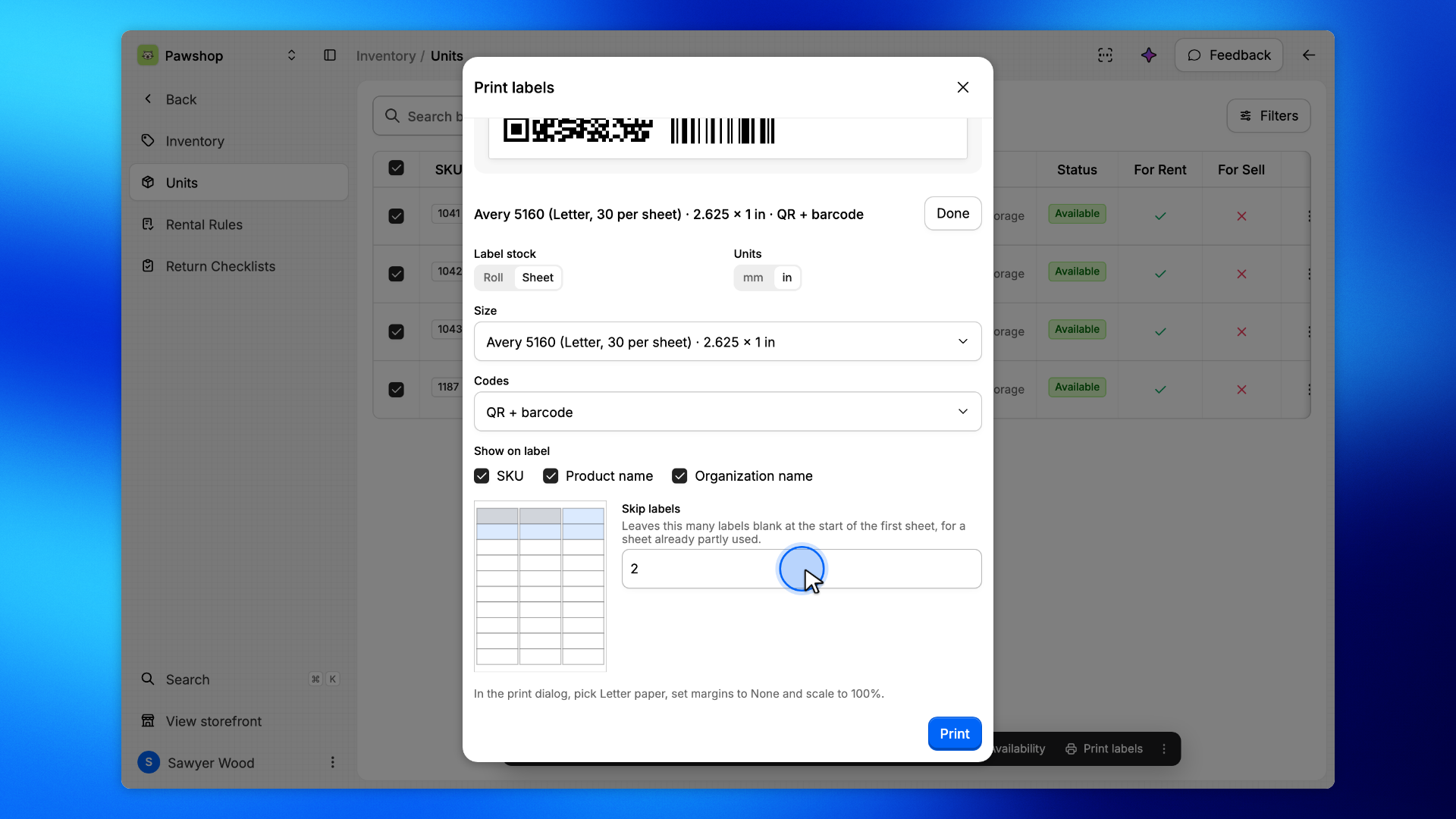
Task: Select Sheet label stock
Action: 538,278
